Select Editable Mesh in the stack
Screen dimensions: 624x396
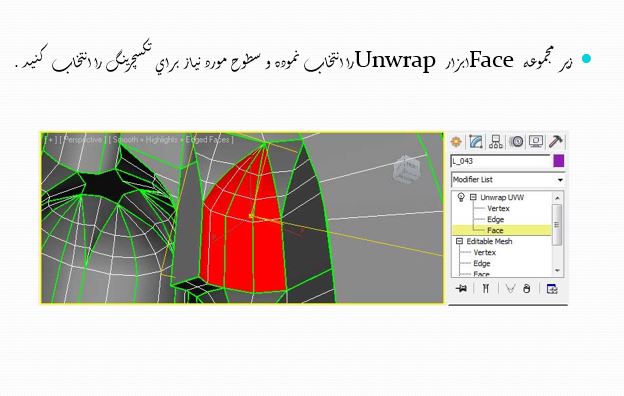(x=489, y=241)
